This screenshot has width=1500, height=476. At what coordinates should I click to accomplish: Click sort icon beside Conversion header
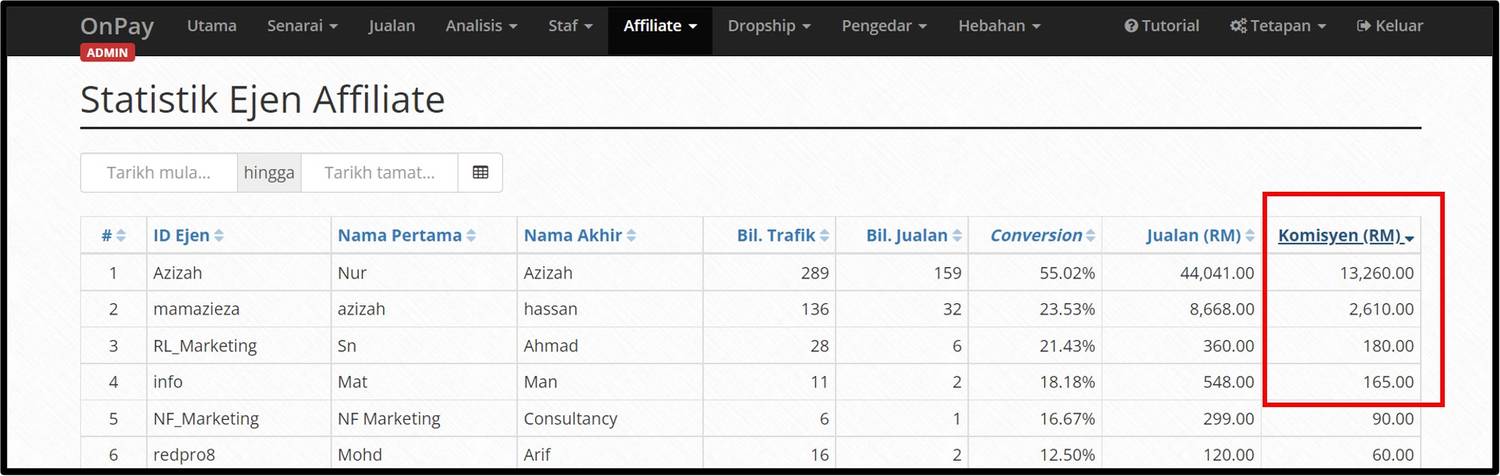1091,236
